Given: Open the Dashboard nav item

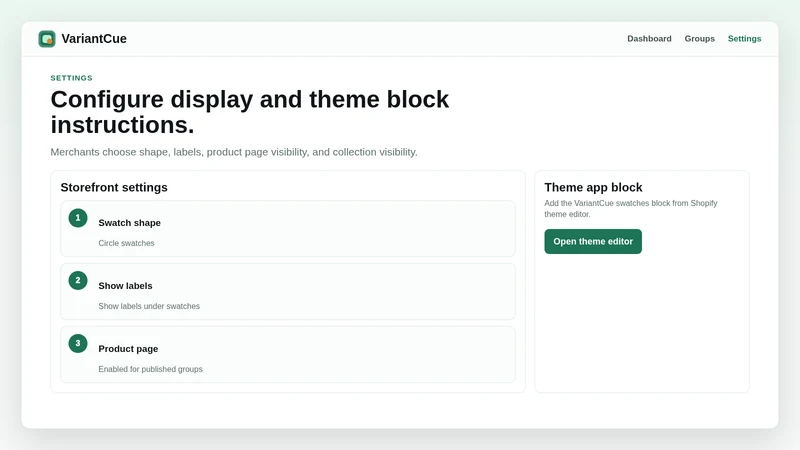Looking at the screenshot, I should point(649,39).
